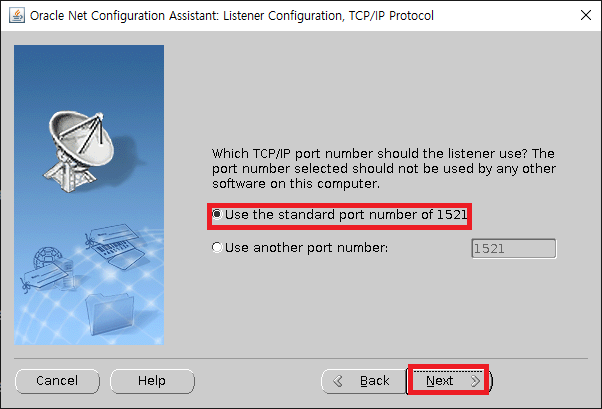Click the right chevron on Next button
Screen dimensions: 602x409
coord(475,381)
